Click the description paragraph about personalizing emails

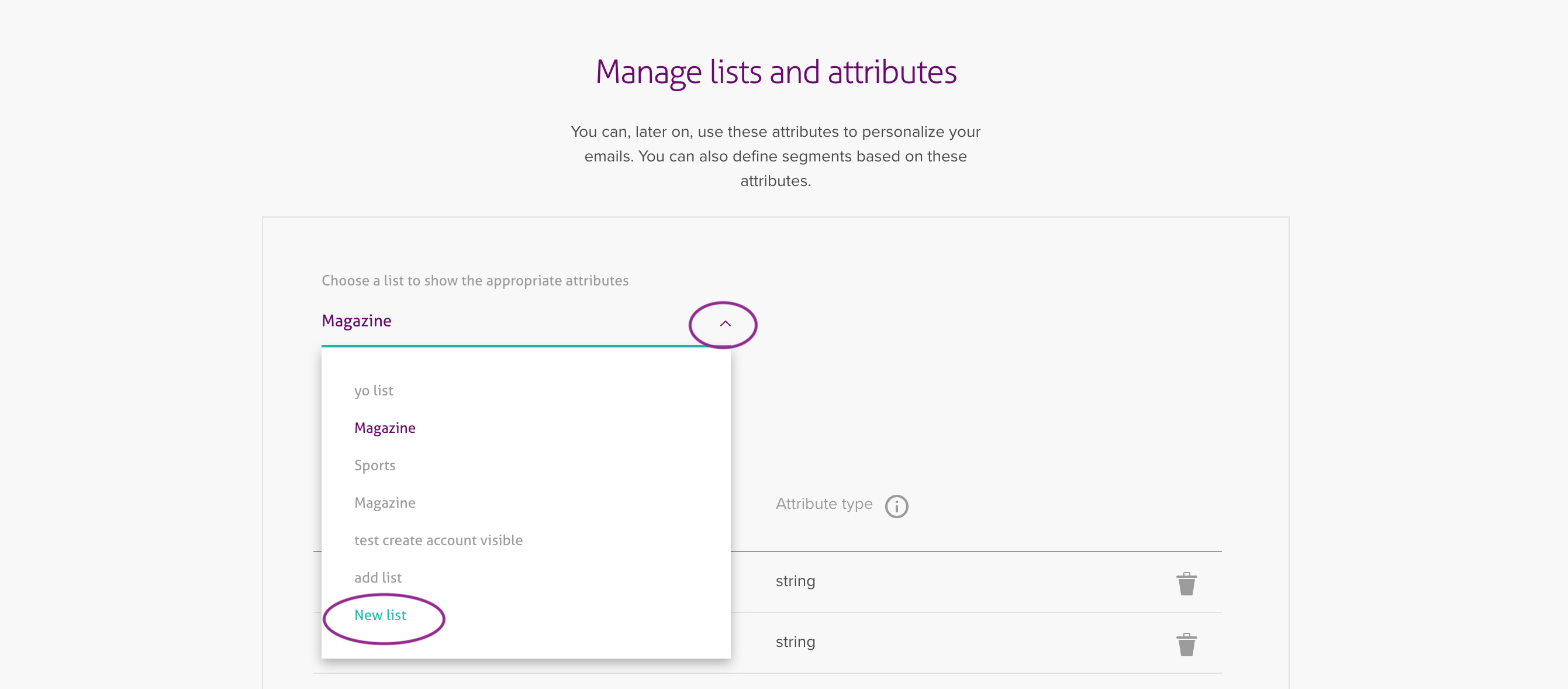[775, 156]
